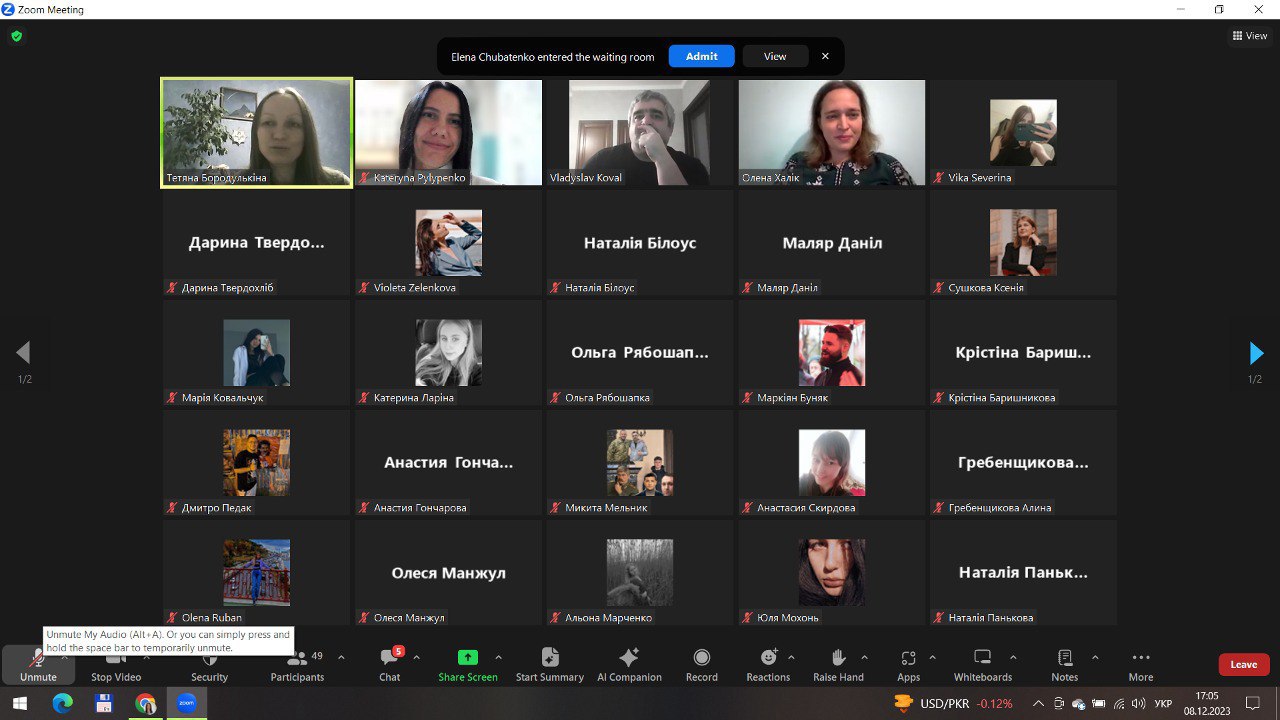Start recording the meeting
The width and height of the screenshot is (1280, 720).
(701, 665)
